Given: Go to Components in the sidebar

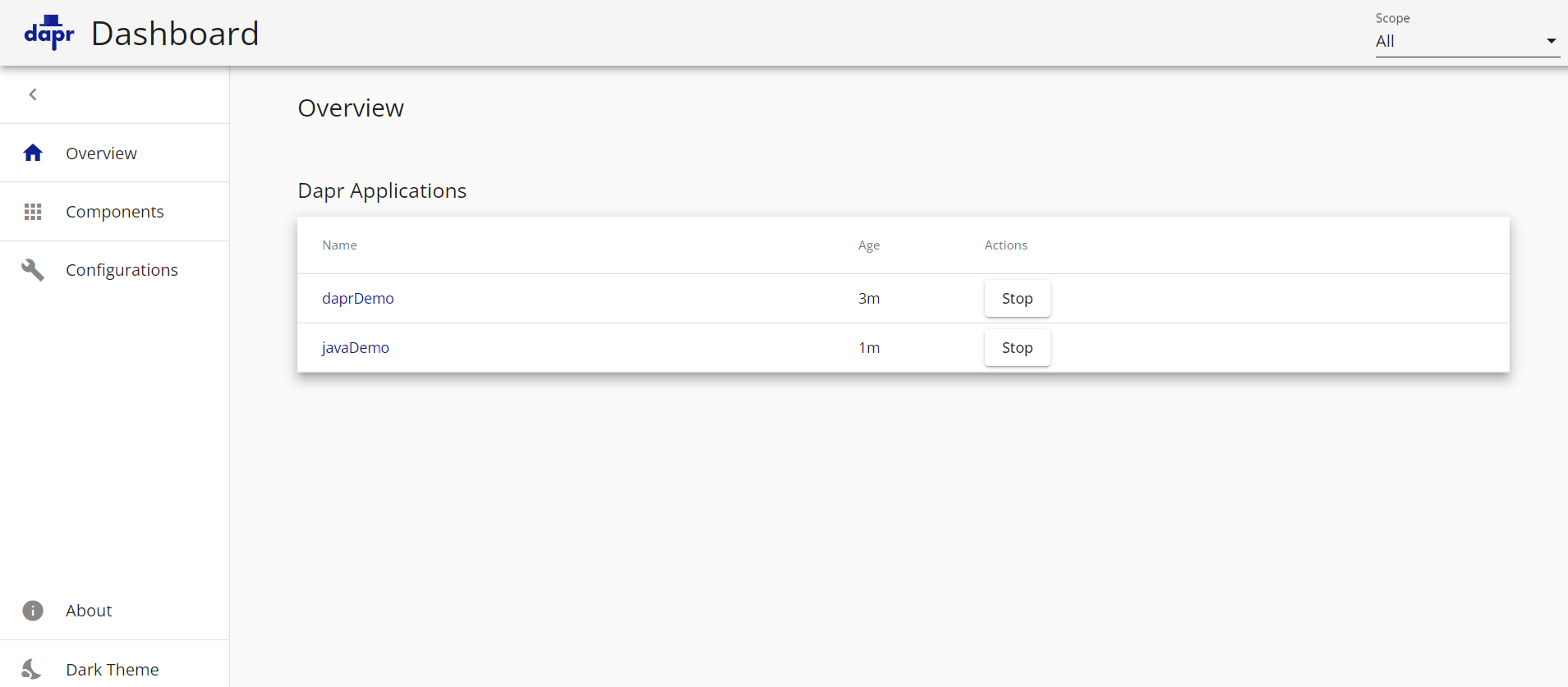Looking at the screenshot, I should [114, 212].
